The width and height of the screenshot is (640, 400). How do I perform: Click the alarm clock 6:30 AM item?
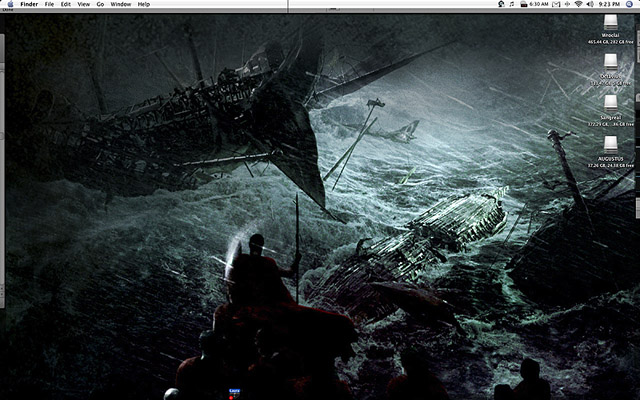[534, 4]
